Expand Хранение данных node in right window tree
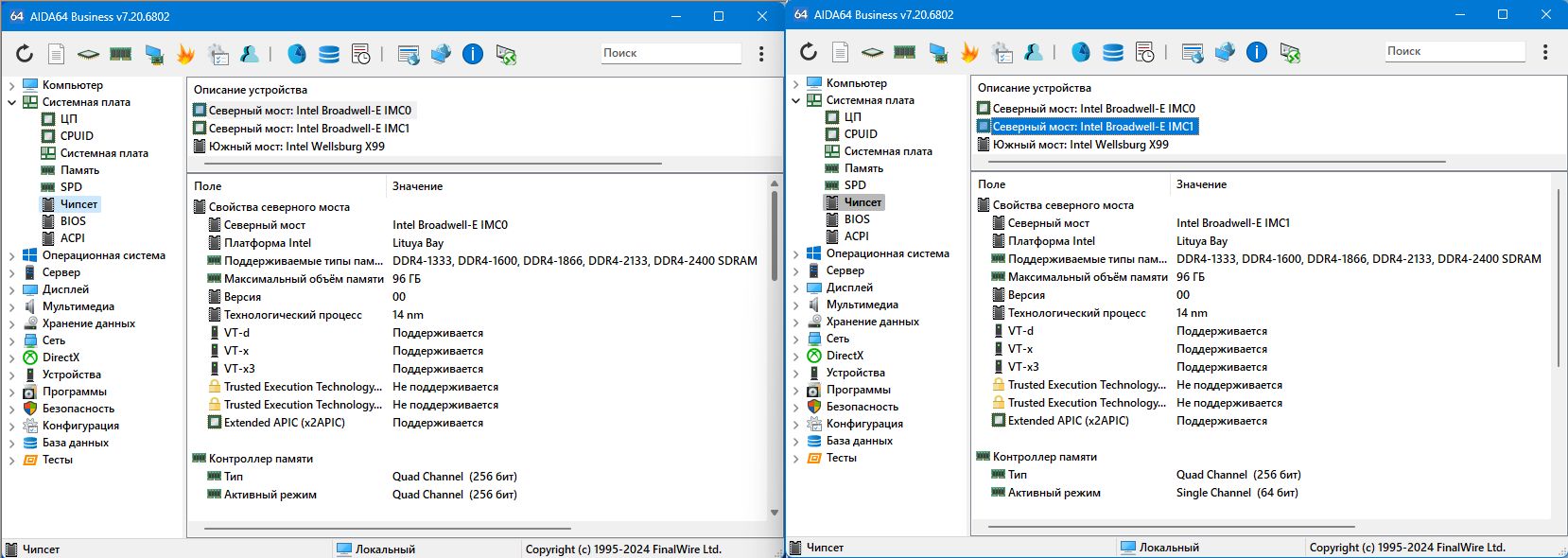 (795, 322)
